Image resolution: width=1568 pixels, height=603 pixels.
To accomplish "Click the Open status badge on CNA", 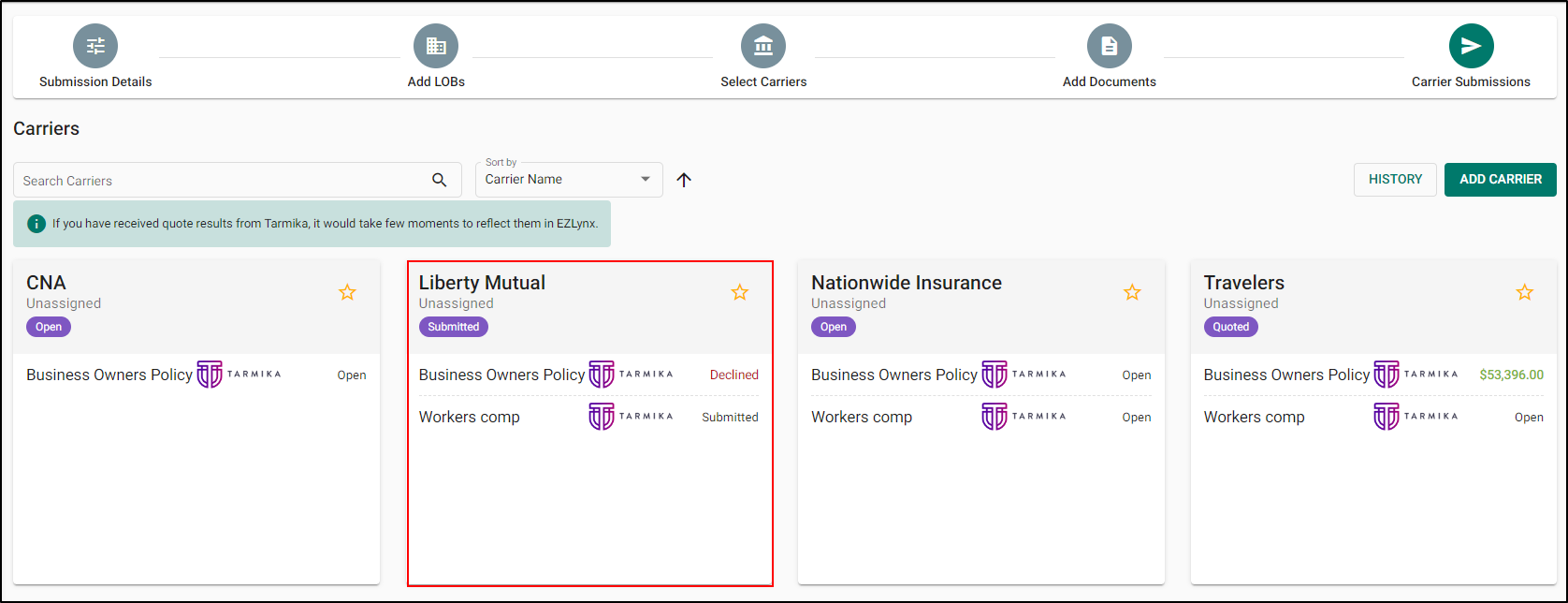I will [49, 327].
